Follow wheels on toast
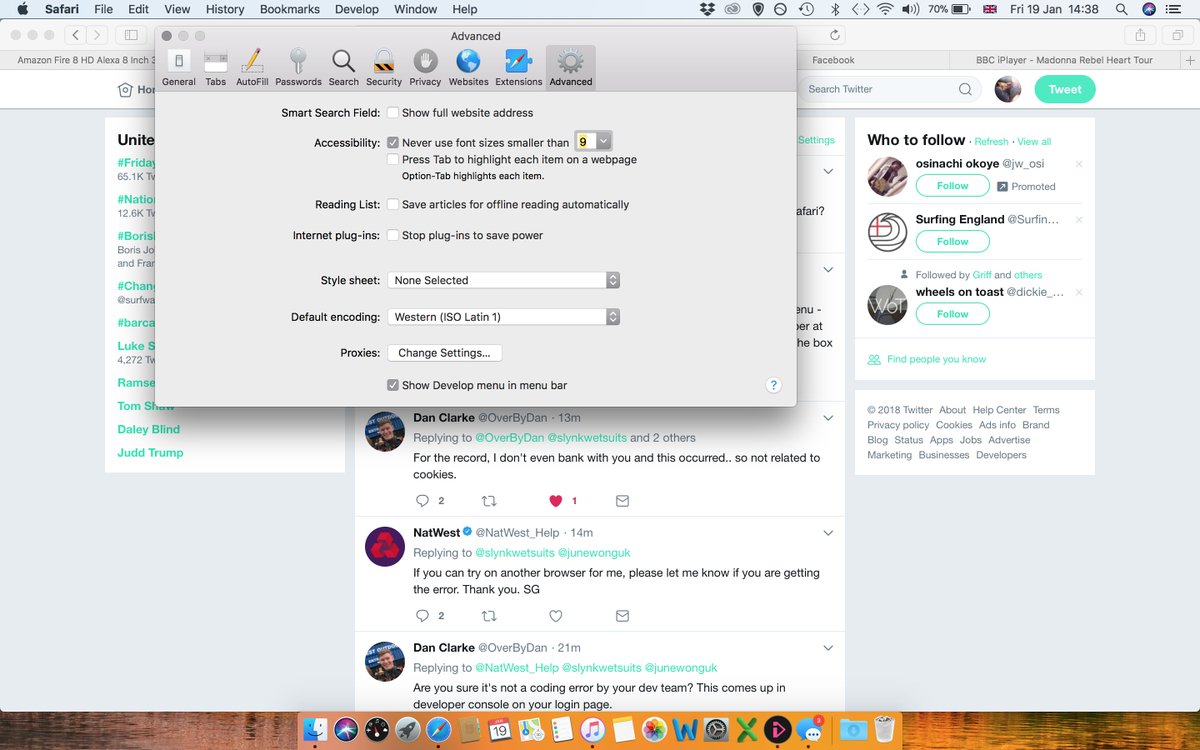Image resolution: width=1200 pixels, height=750 pixels. (952, 314)
